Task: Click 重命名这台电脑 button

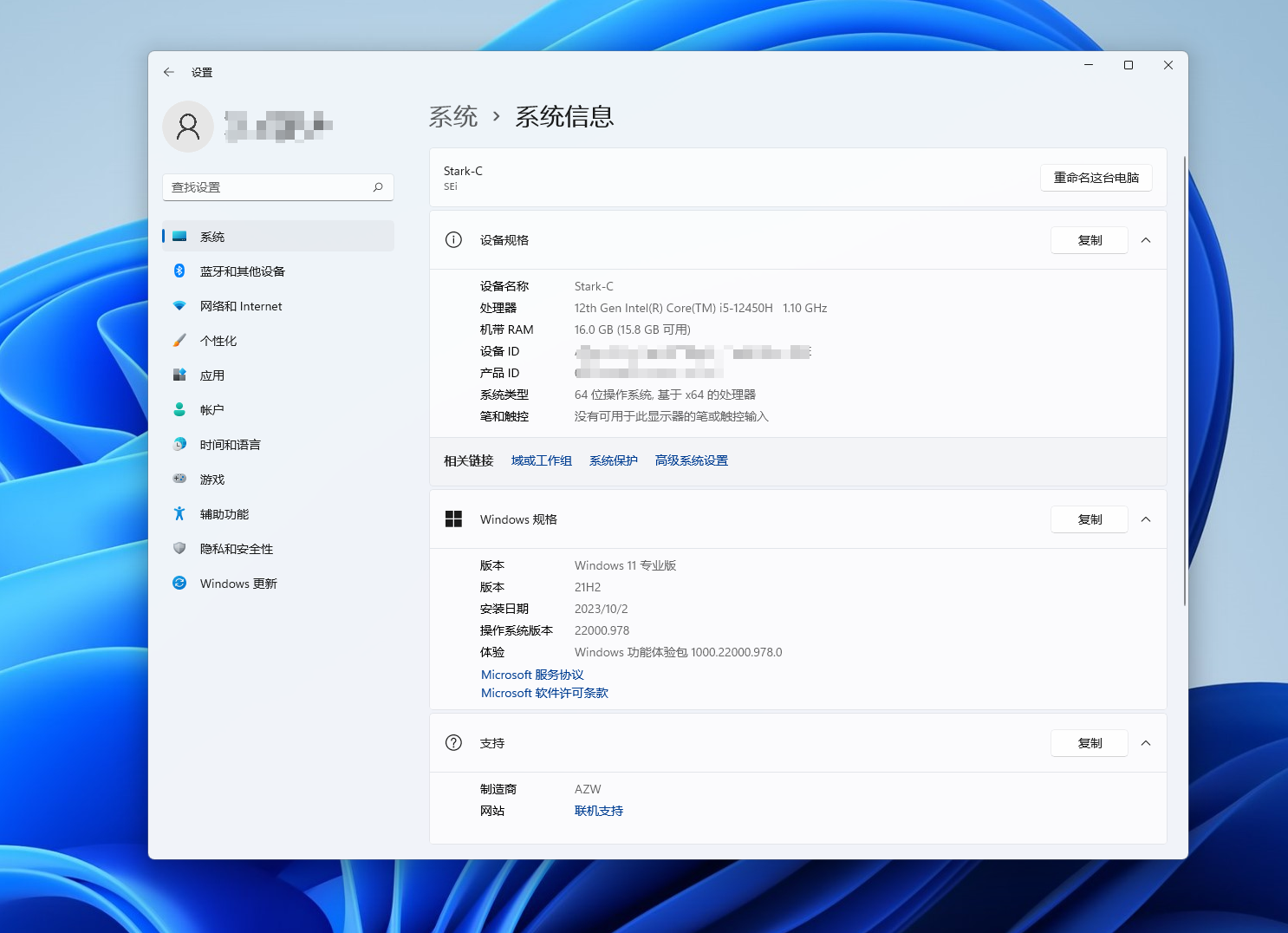Action: (x=1096, y=178)
